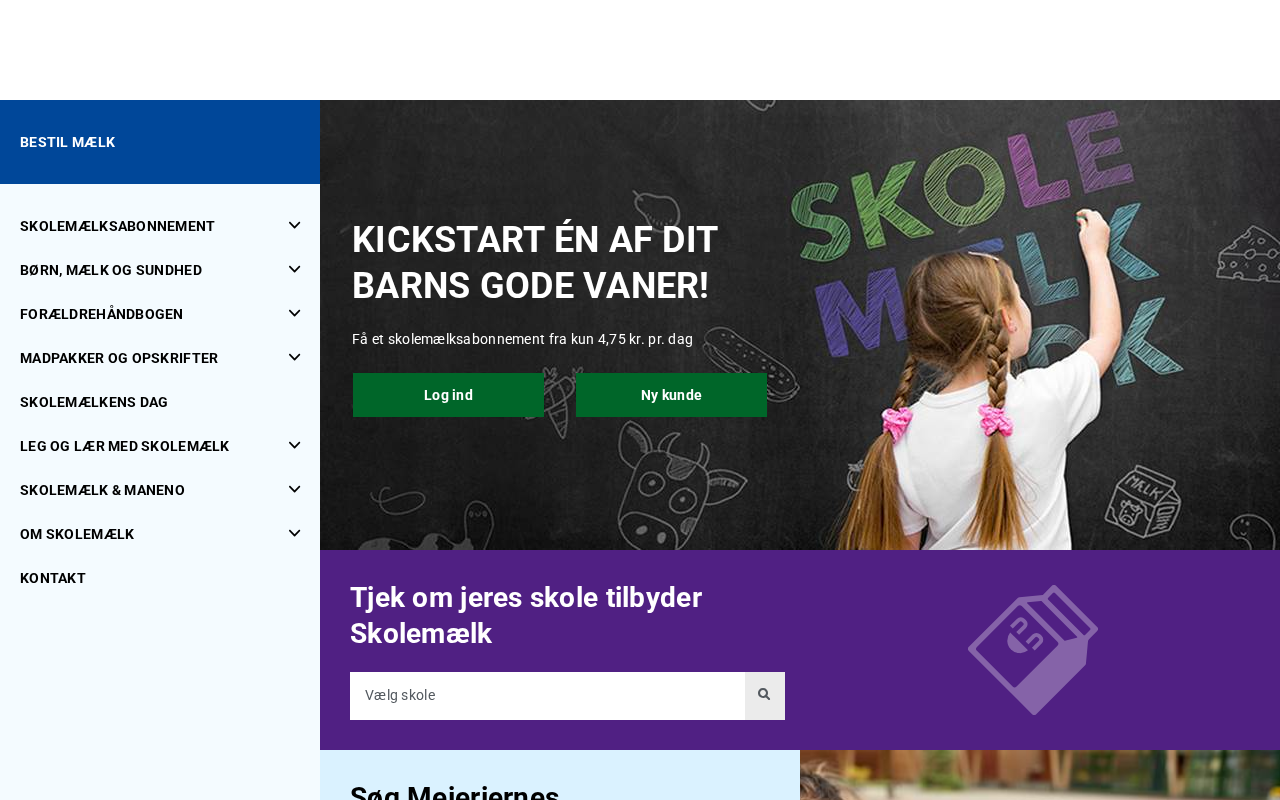Click the milk carton icon on purple banner
The image size is (1280, 800).
click(x=1033, y=650)
